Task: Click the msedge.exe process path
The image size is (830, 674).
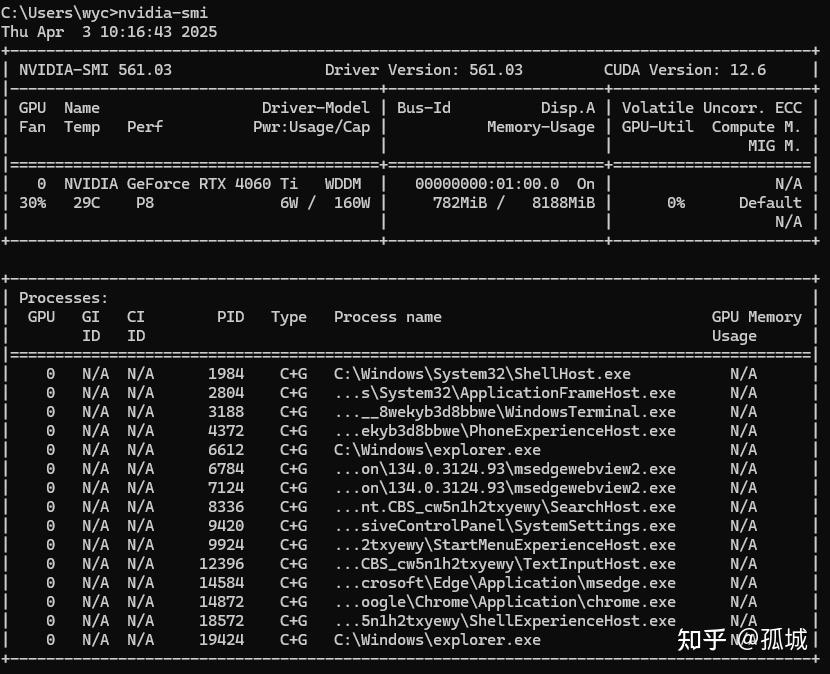Action: pyautogui.click(x=505, y=583)
